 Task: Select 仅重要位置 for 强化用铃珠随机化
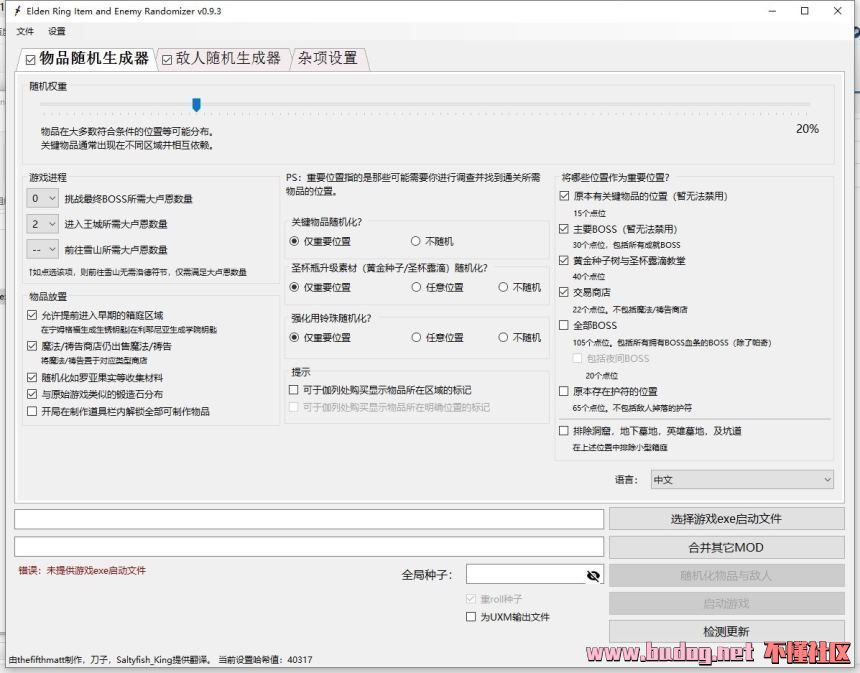pos(295,337)
